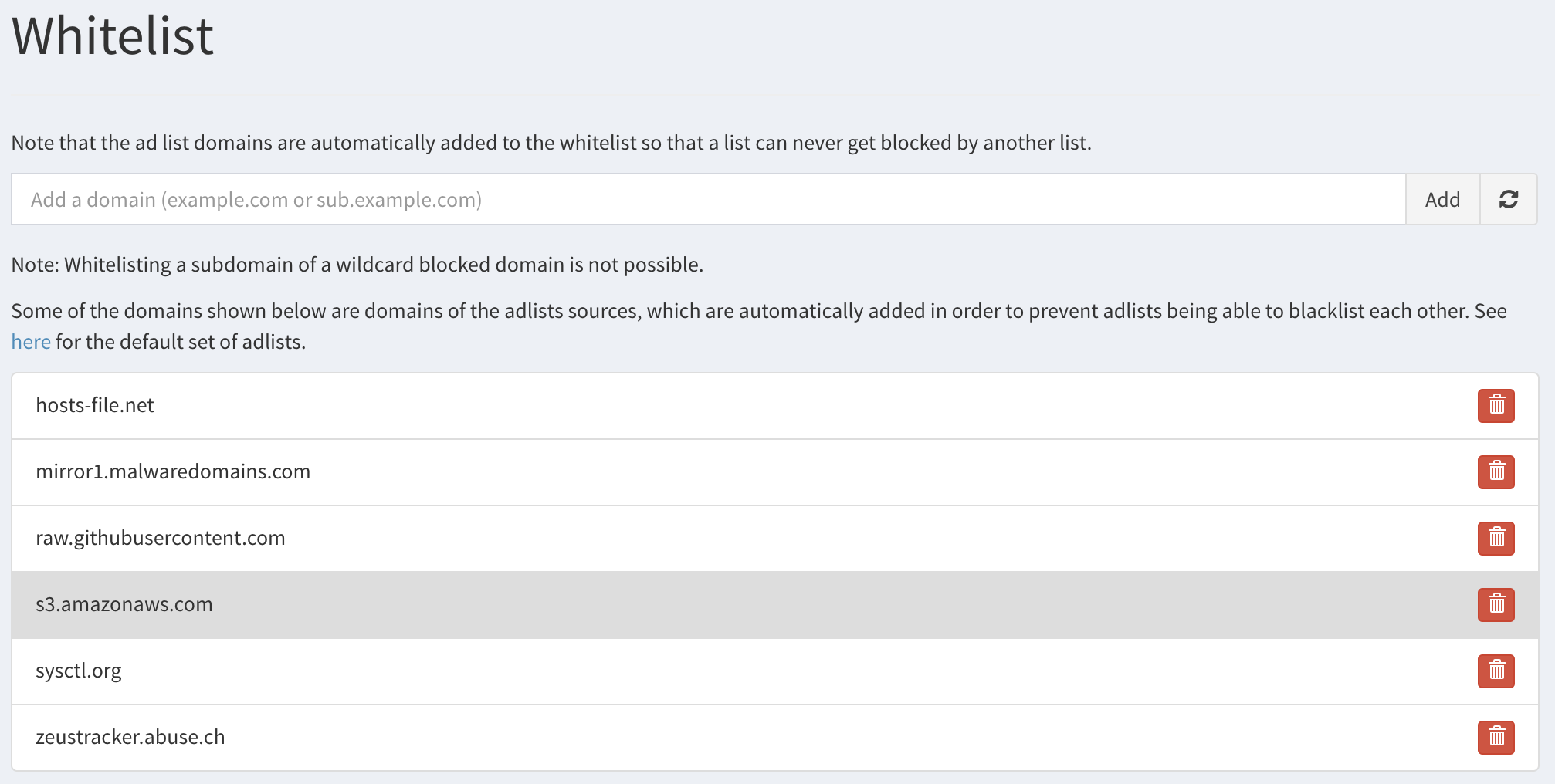Refresh the whitelist with the reload icon
This screenshot has height=784, width=1555.
click(1508, 200)
